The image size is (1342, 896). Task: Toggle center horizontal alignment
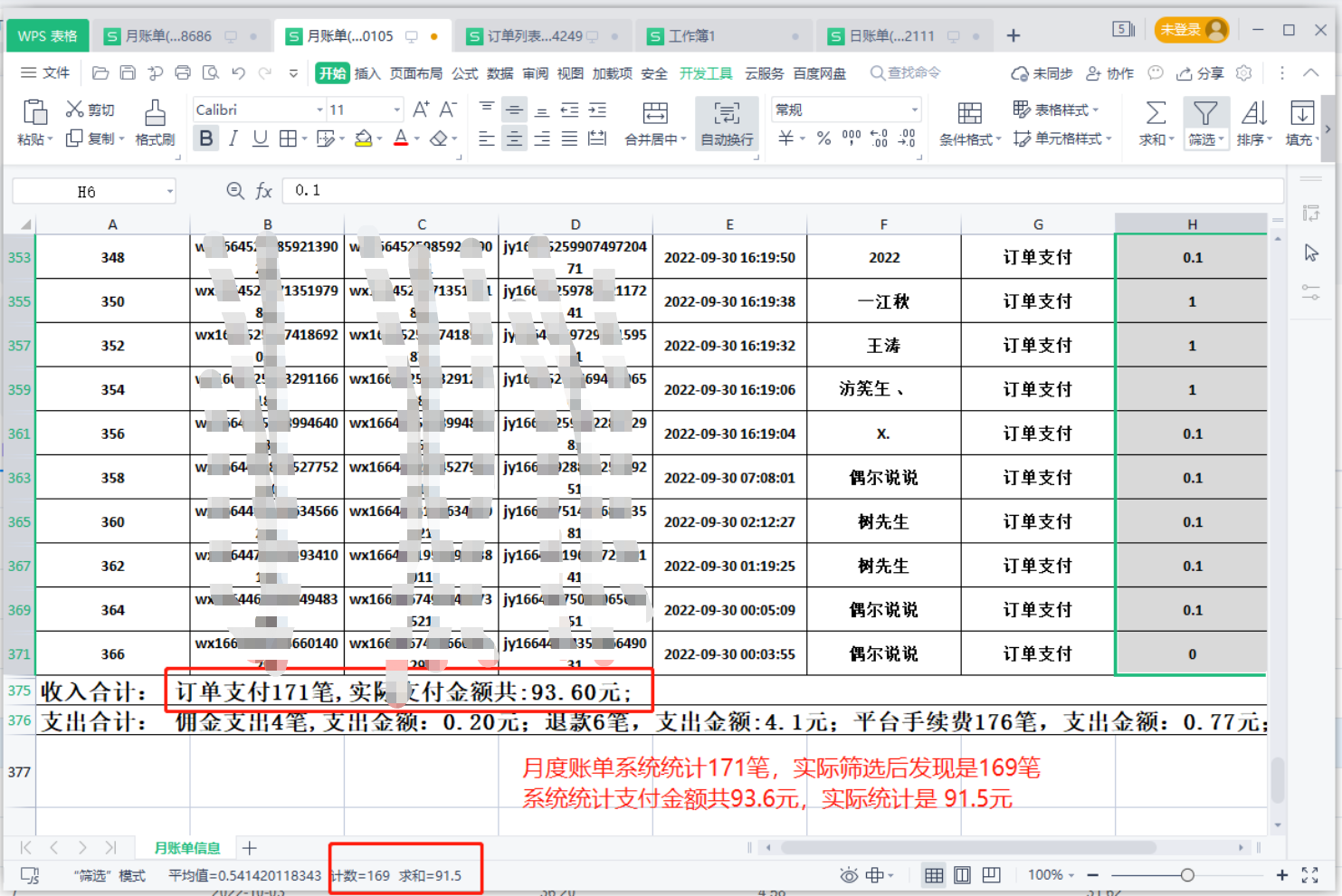click(x=514, y=138)
